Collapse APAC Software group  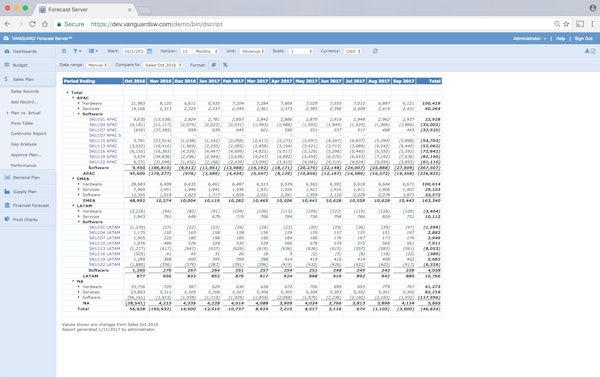pos(78,114)
